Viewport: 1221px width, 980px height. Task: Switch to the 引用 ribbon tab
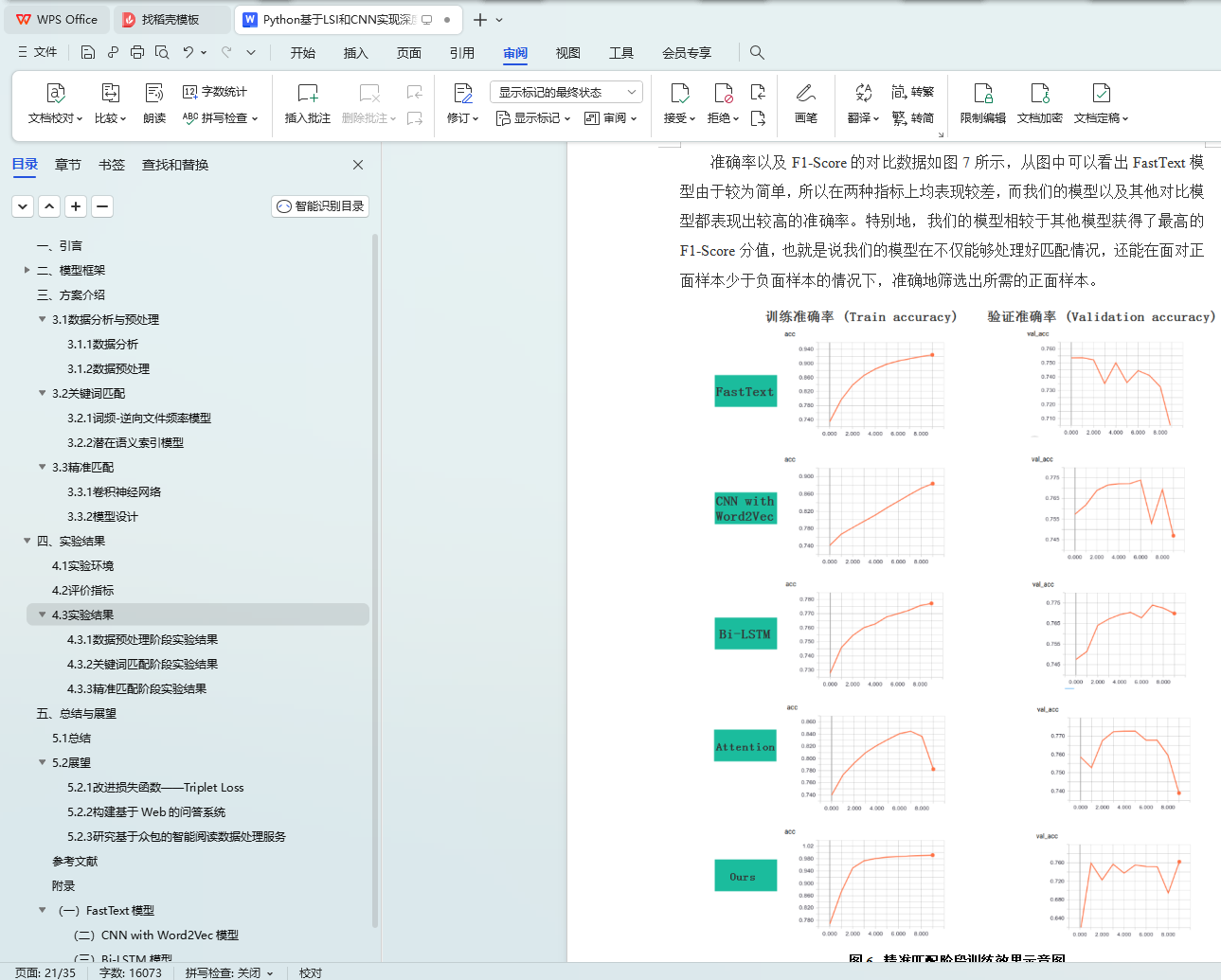coord(462,53)
